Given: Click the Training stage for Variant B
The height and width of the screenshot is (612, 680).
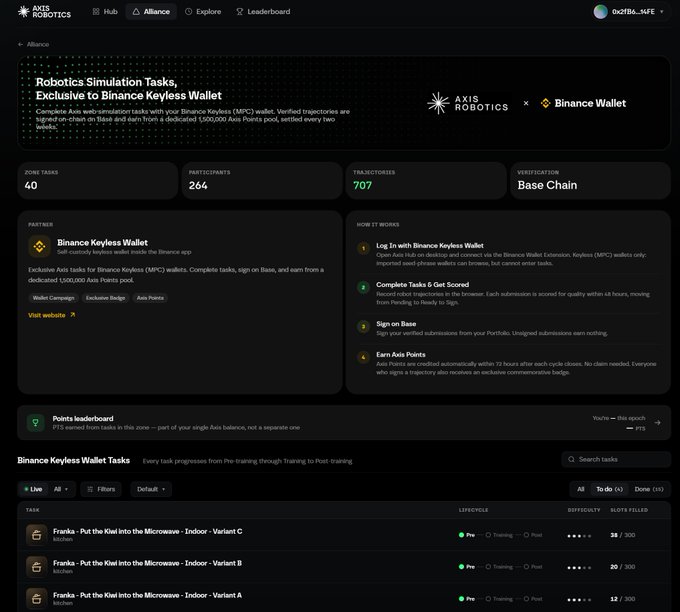Looking at the screenshot, I should point(499,567).
